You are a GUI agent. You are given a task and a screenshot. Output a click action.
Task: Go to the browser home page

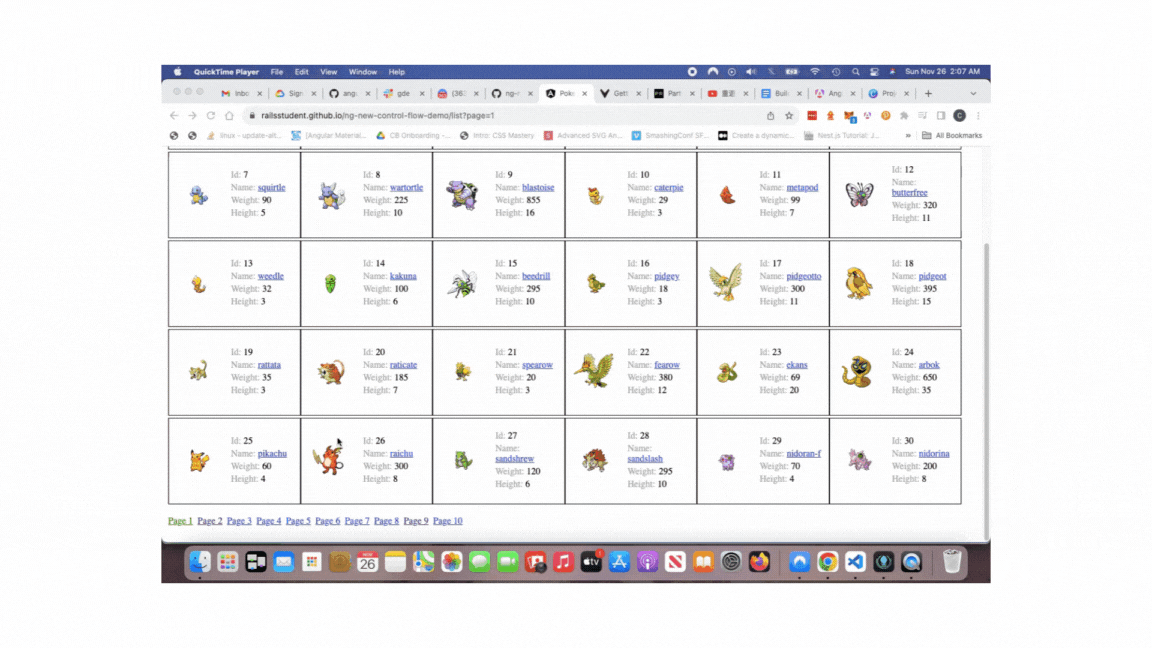click(229, 115)
